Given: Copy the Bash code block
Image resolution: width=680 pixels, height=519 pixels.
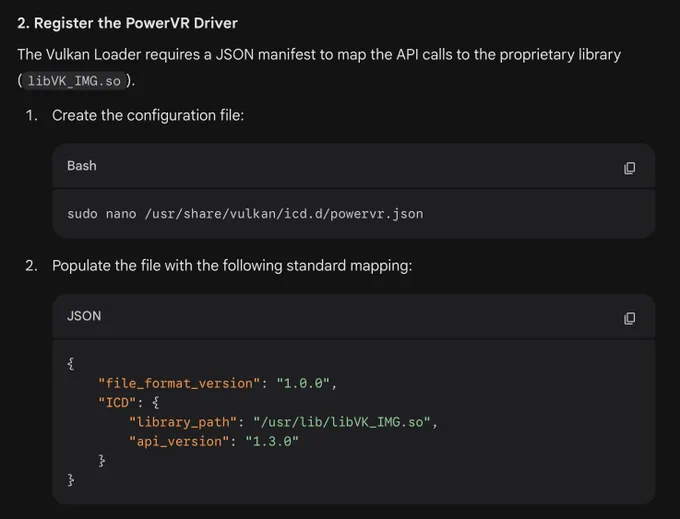Looking at the screenshot, I should pos(629,168).
